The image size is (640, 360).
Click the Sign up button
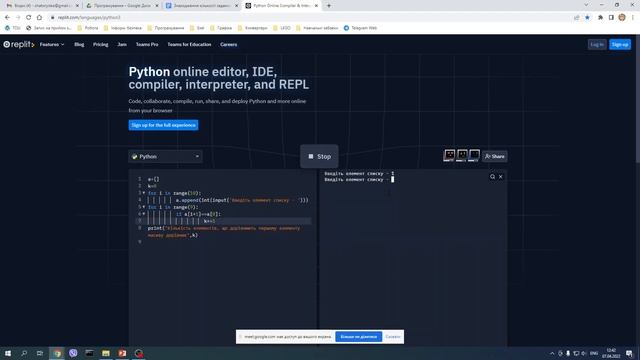point(620,44)
